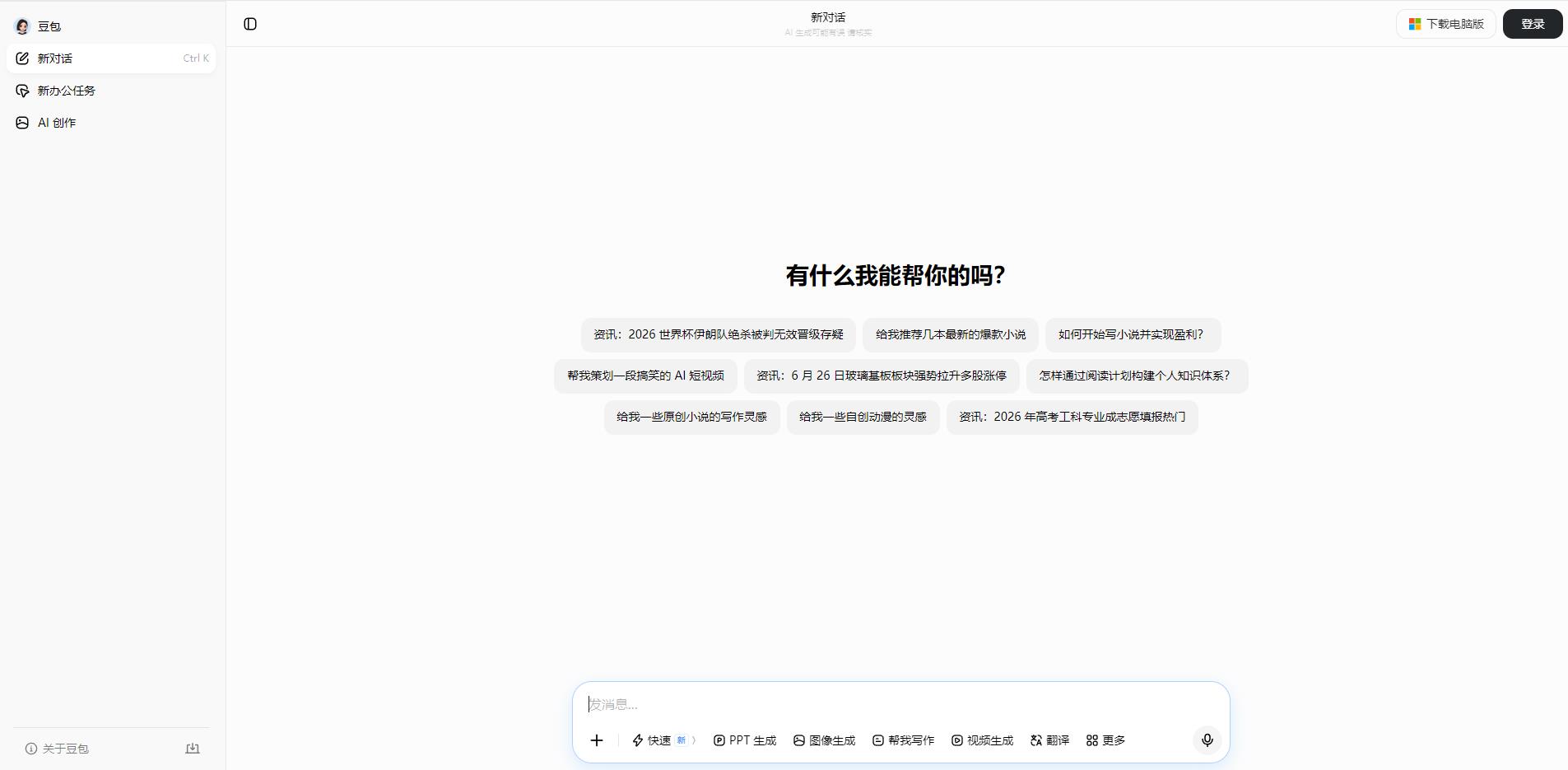Choose 给我一些原创小说的写作灵感

click(692, 417)
